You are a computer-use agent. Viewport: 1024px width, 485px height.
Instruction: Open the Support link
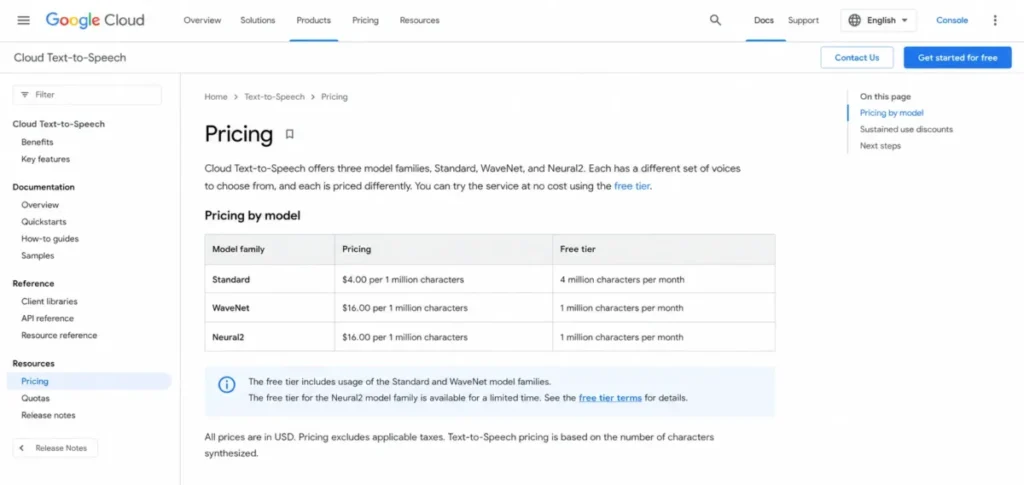[x=803, y=20]
